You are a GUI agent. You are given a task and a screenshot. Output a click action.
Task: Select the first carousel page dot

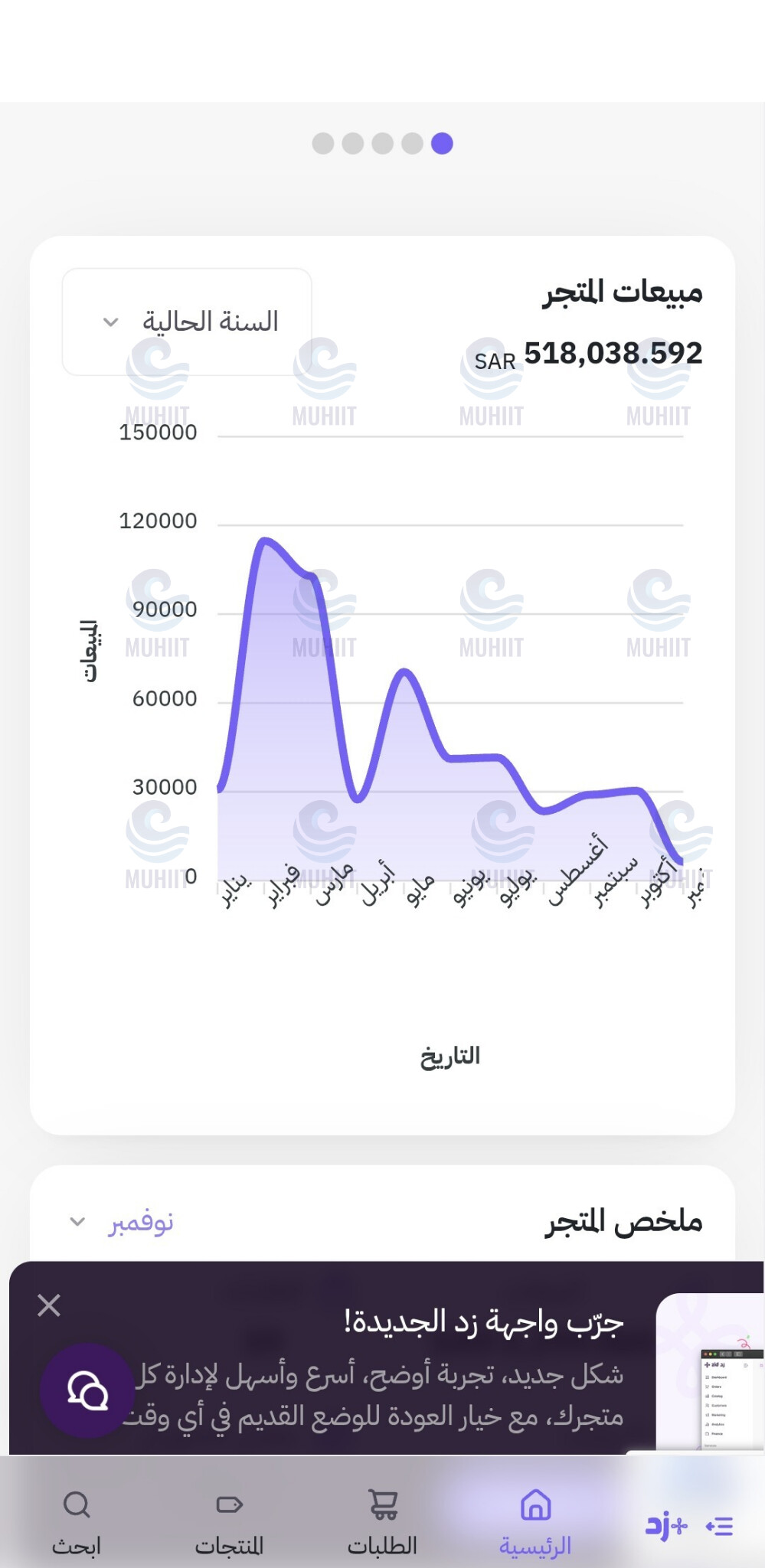pyautogui.click(x=323, y=143)
